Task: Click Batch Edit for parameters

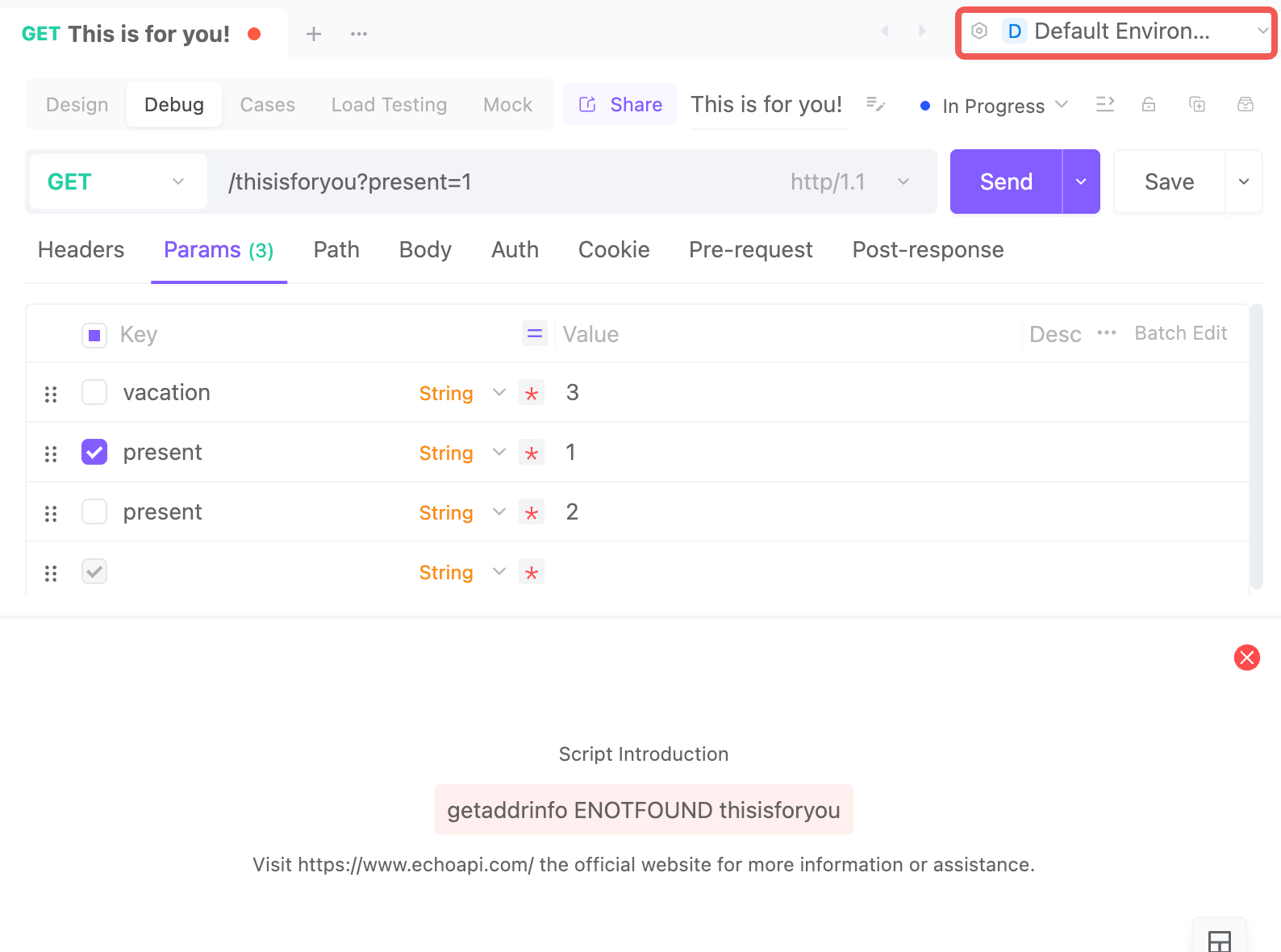Action: pyautogui.click(x=1181, y=333)
